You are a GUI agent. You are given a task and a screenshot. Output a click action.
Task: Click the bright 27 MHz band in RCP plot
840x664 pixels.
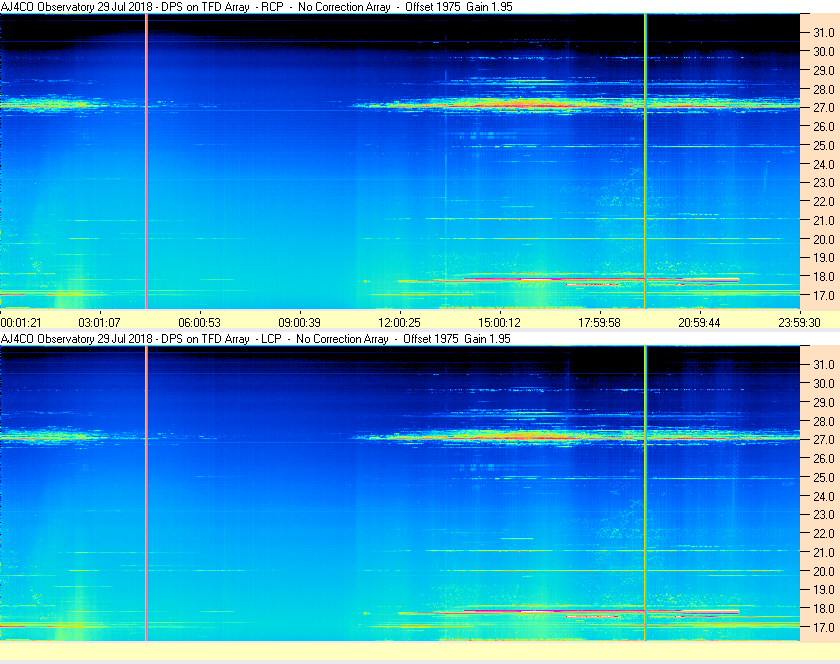pyautogui.click(x=576, y=105)
